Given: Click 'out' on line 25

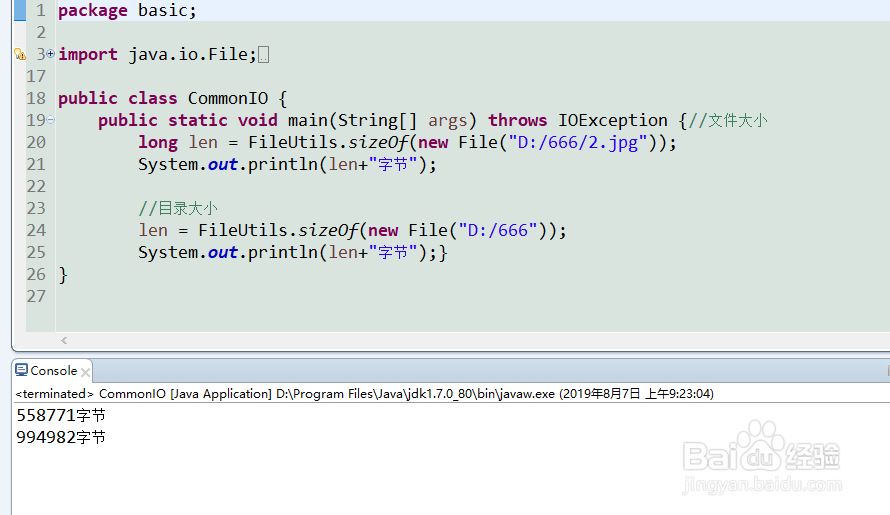Looking at the screenshot, I should point(222,252).
